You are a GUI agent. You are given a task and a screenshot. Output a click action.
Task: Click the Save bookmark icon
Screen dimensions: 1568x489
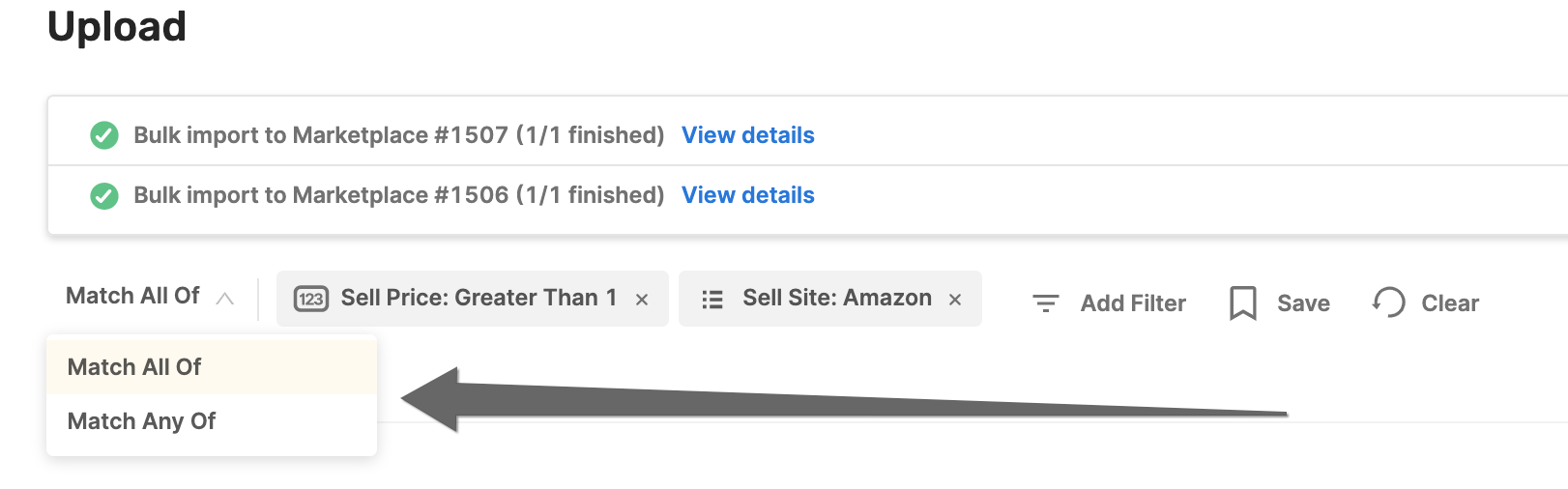(x=1242, y=303)
